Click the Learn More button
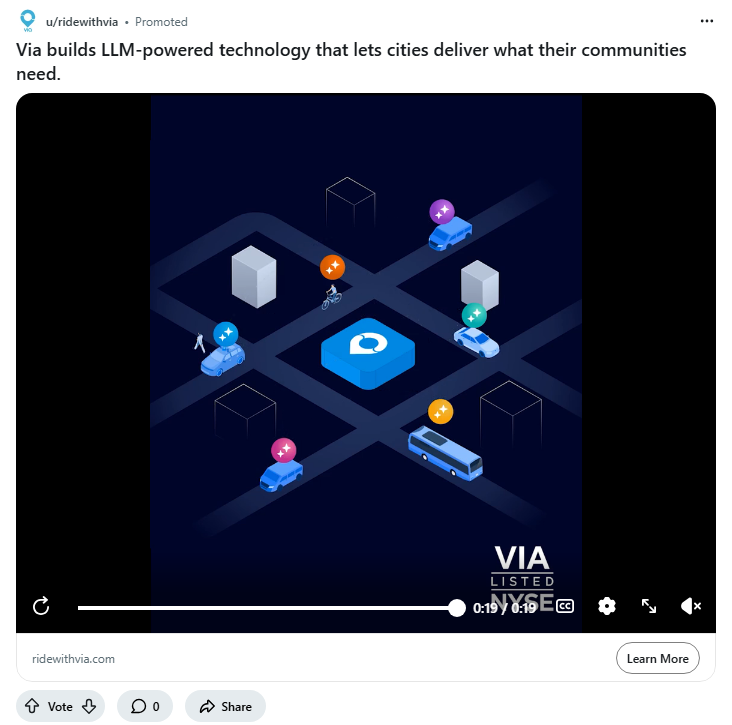 point(657,658)
